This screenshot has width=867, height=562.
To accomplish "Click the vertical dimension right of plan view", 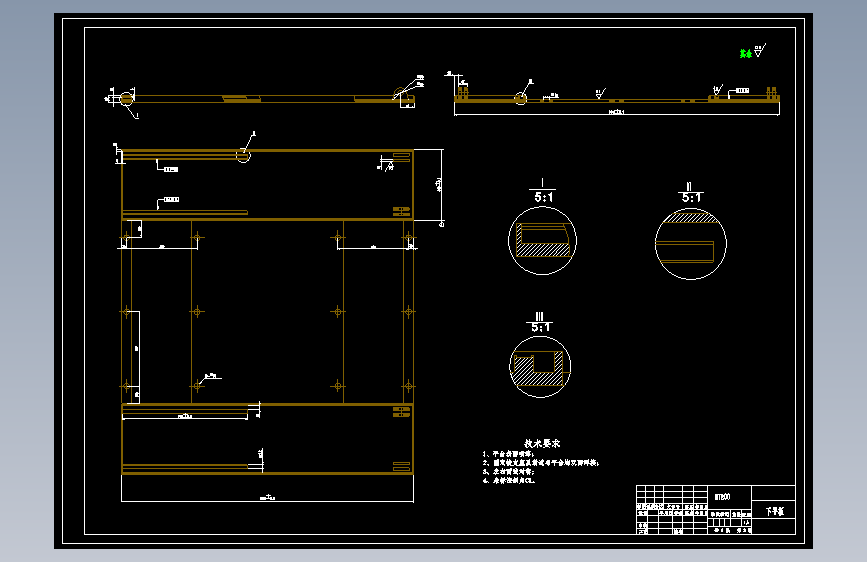I will 440,185.
